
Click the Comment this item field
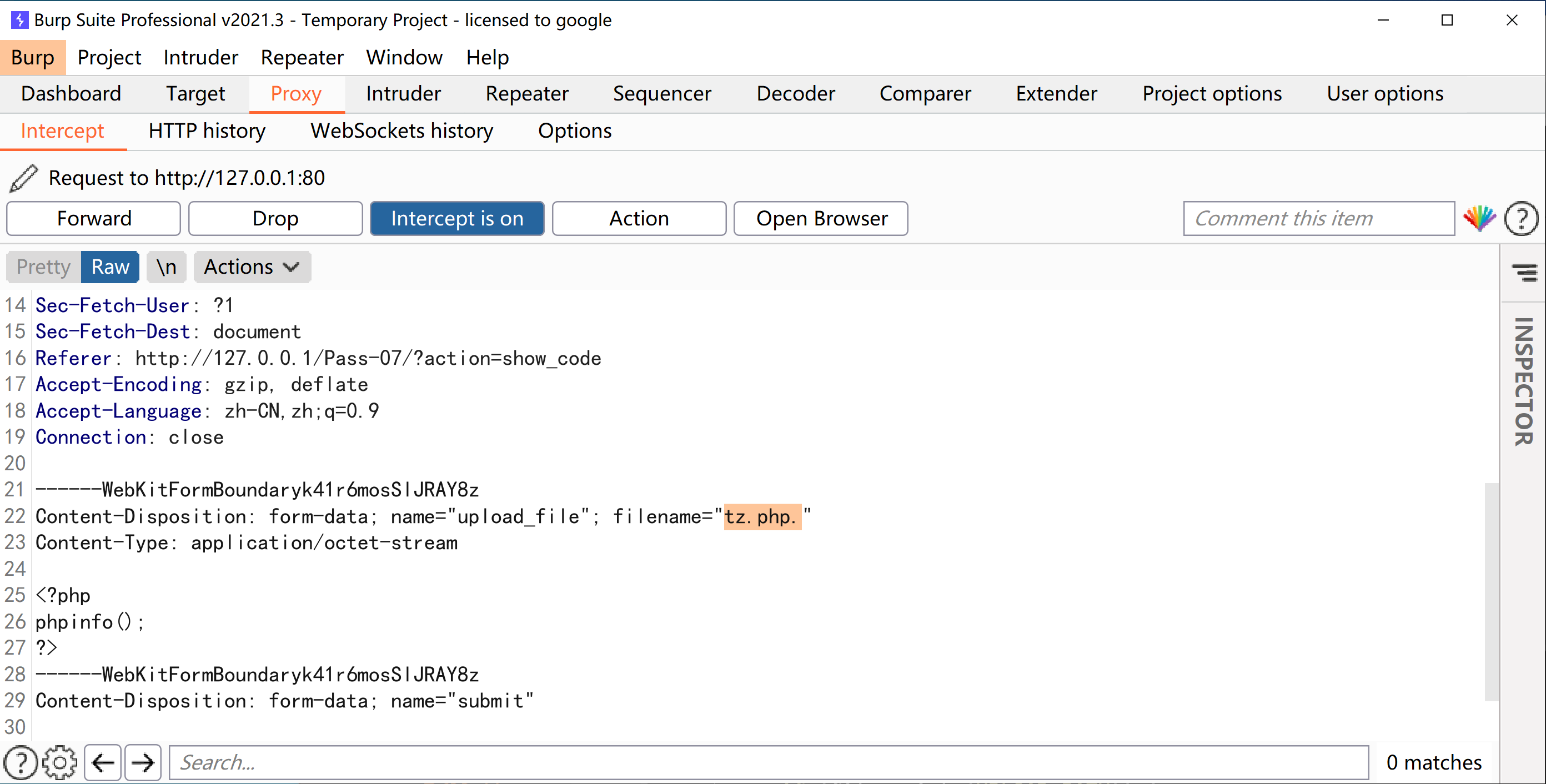pos(1318,218)
